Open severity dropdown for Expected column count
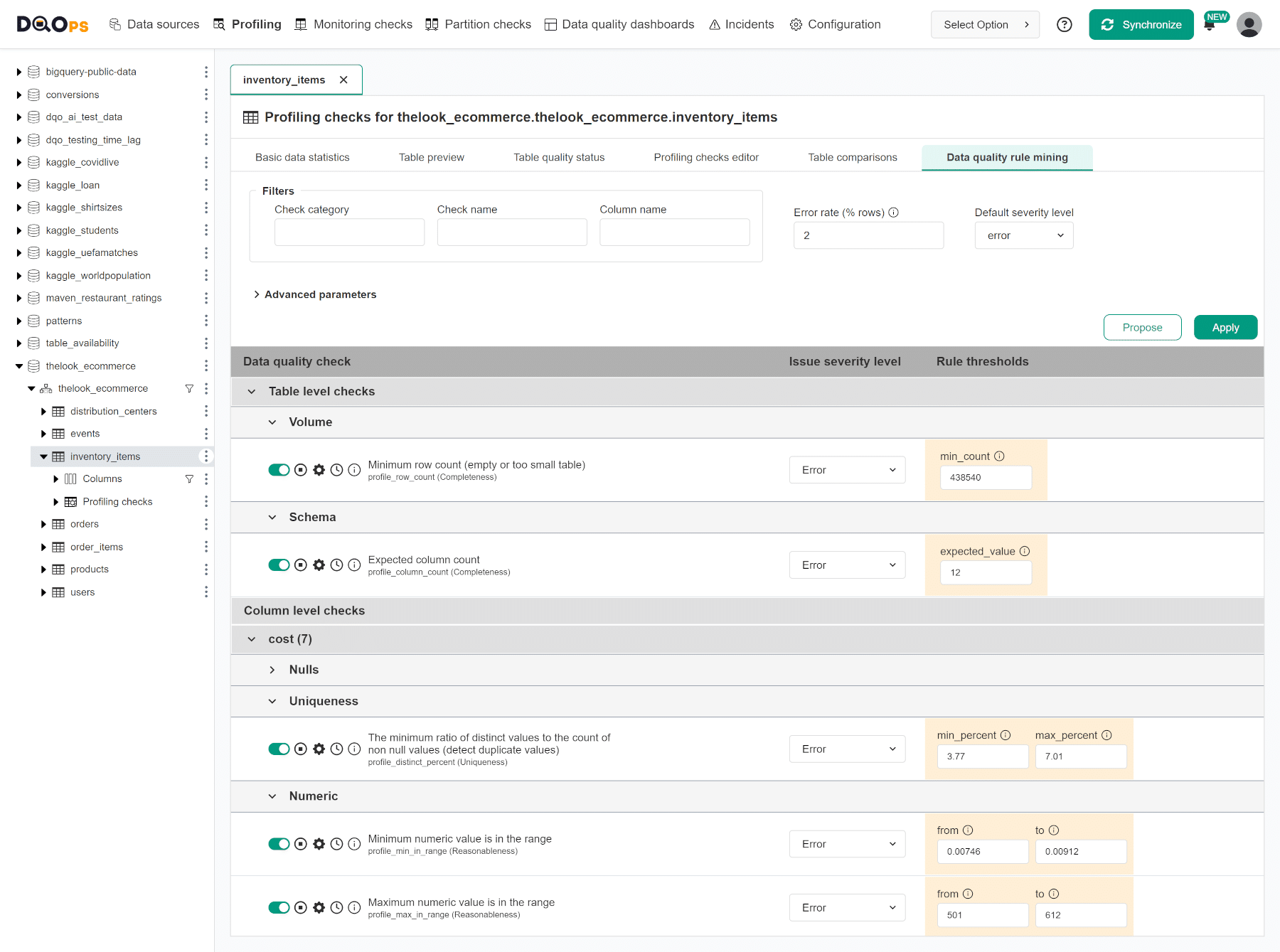The width and height of the screenshot is (1280, 952). click(x=848, y=565)
